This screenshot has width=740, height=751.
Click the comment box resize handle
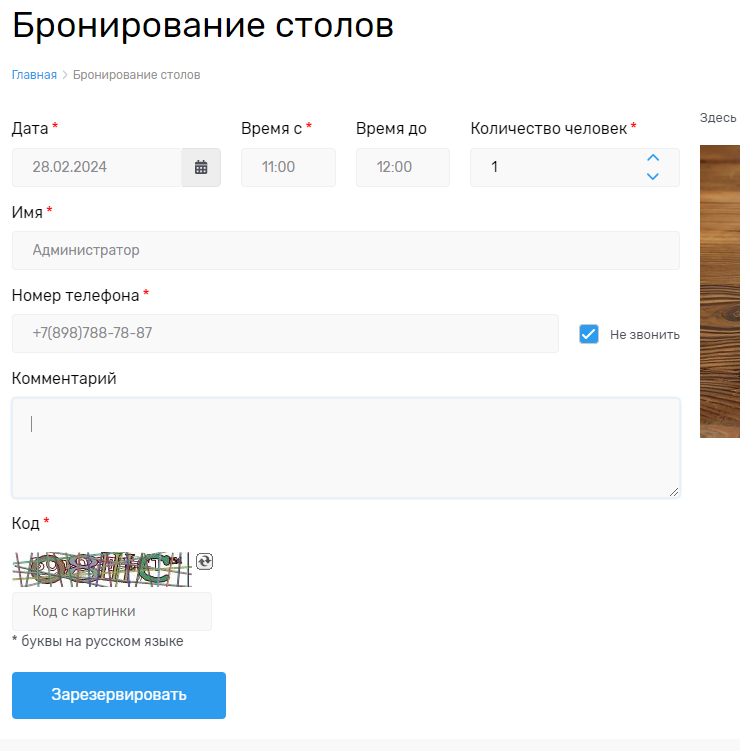(x=674, y=491)
